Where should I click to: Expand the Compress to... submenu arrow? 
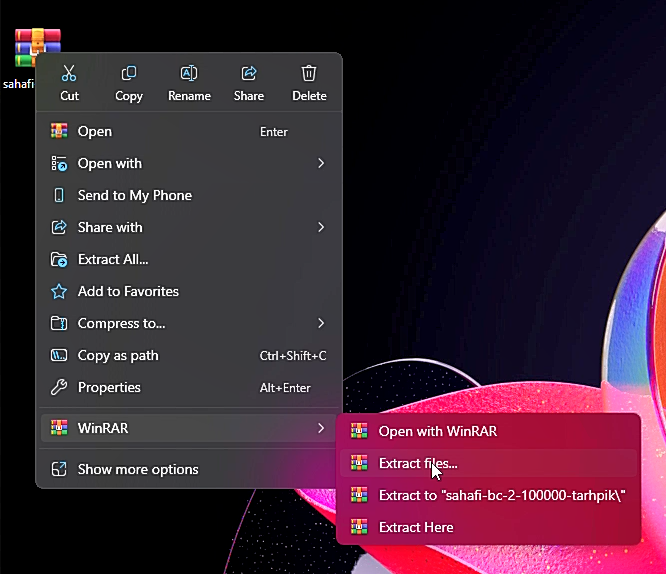pos(321,323)
